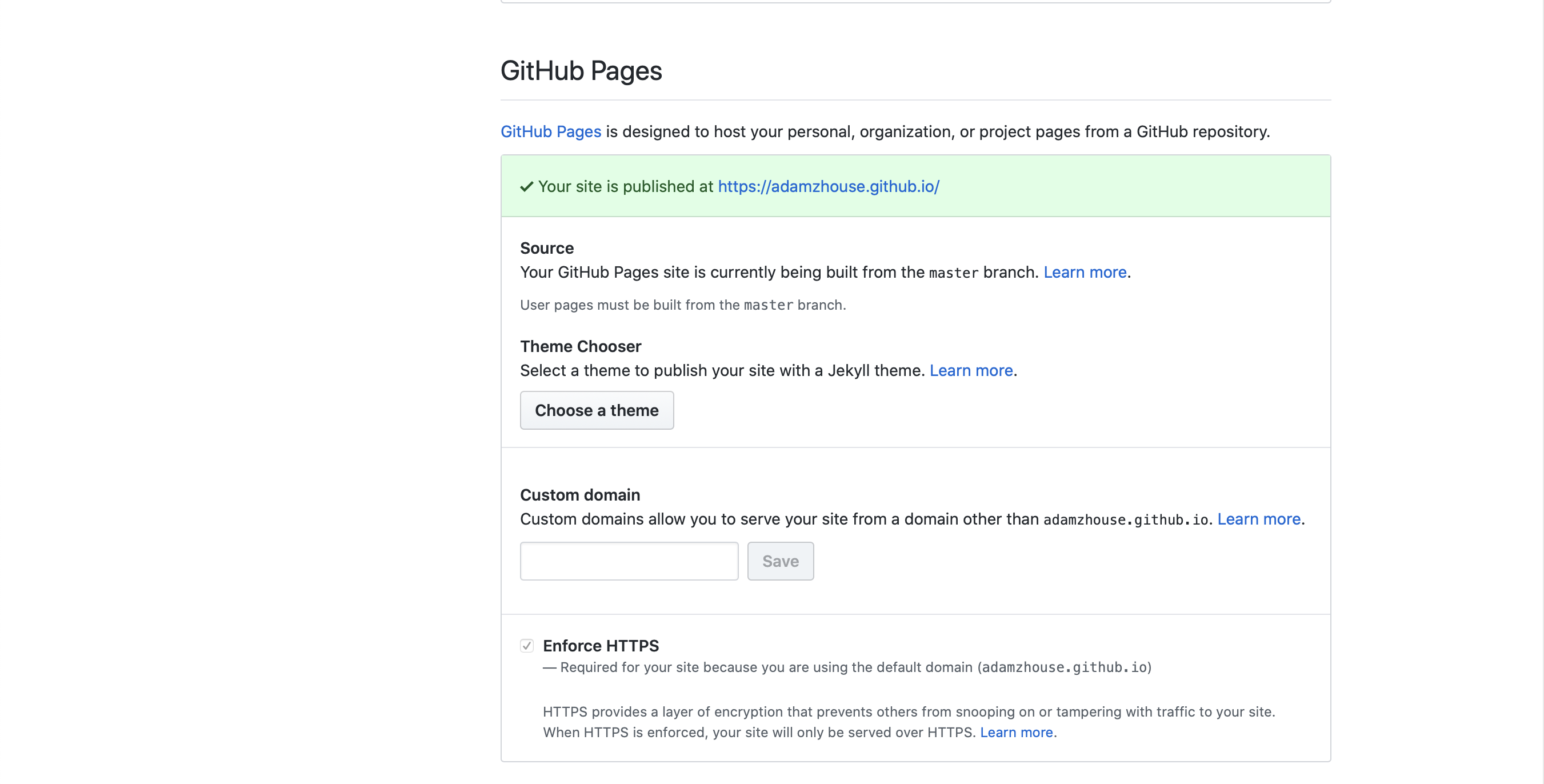
Task: Click the master branch code text in Source
Action: [953, 273]
